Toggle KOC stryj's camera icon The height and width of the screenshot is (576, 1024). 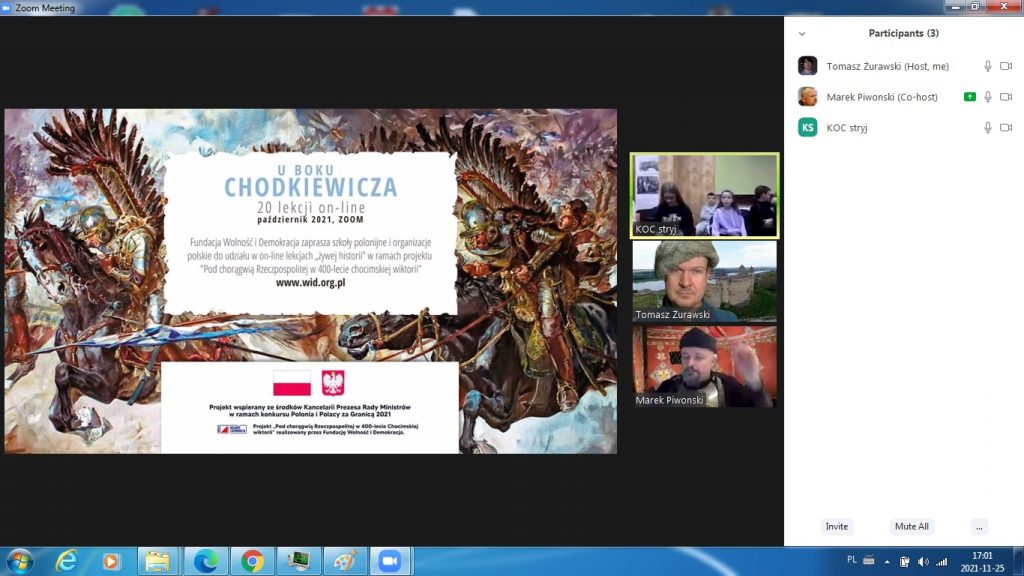pos(1006,127)
